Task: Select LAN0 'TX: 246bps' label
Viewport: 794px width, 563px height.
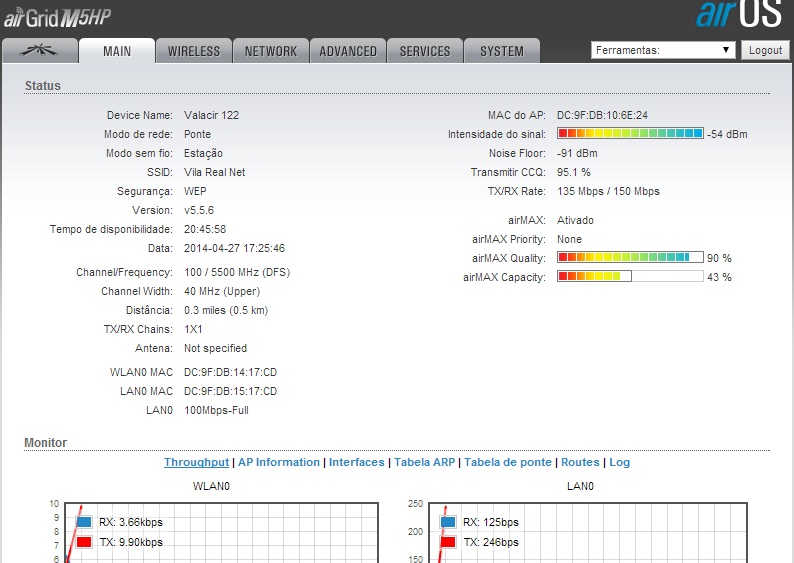Action: pos(491,542)
